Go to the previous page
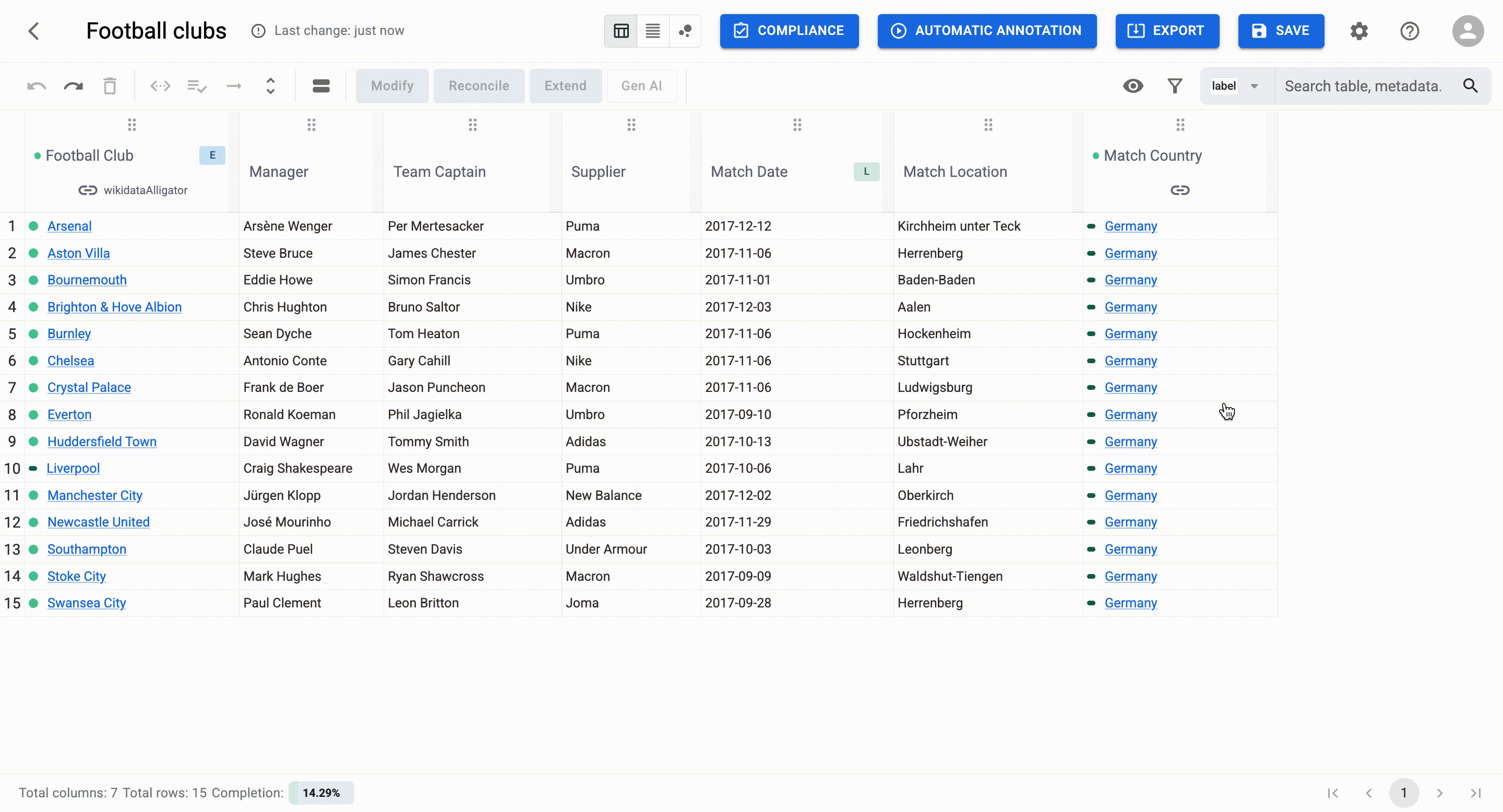Viewport: 1503px width, 812px height. (x=1368, y=793)
